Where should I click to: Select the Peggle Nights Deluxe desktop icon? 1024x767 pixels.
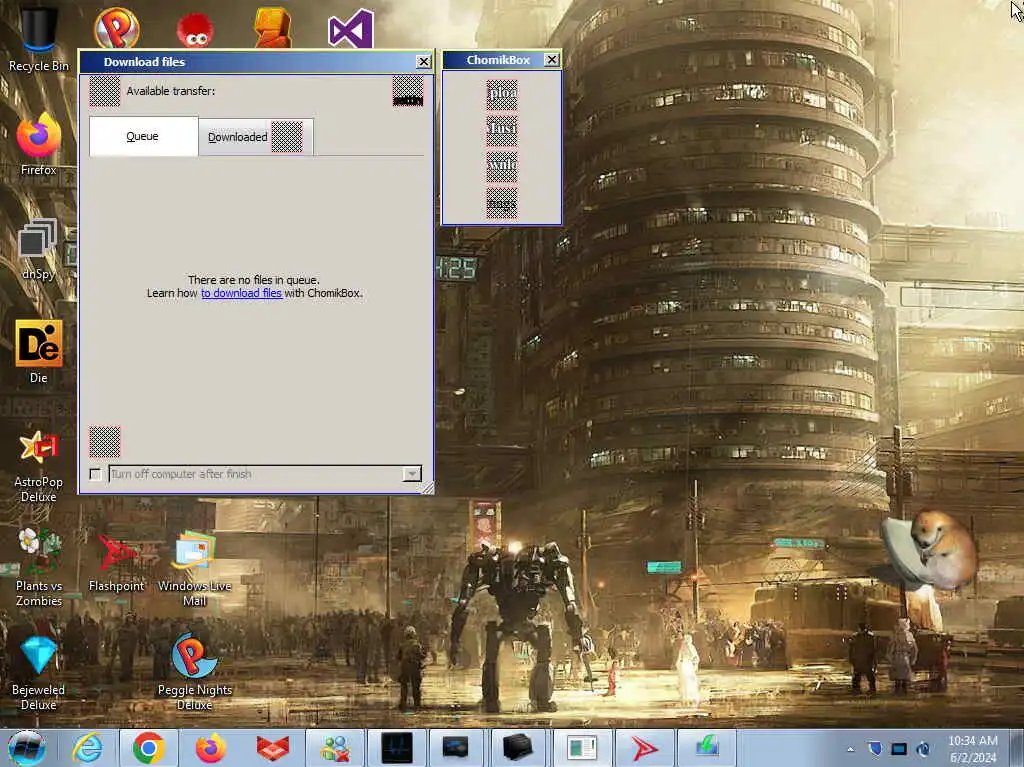(x=195, y=673)
